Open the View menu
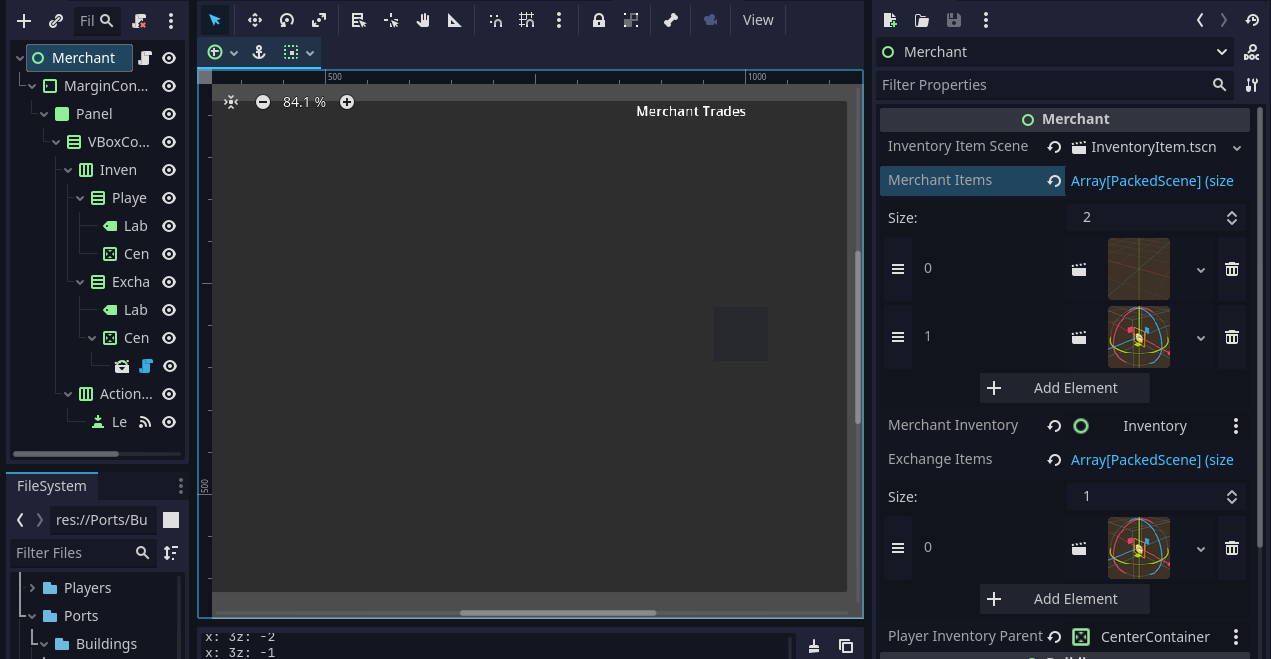The width and height of the screenshot is (1271, 659). click(757, 19)
